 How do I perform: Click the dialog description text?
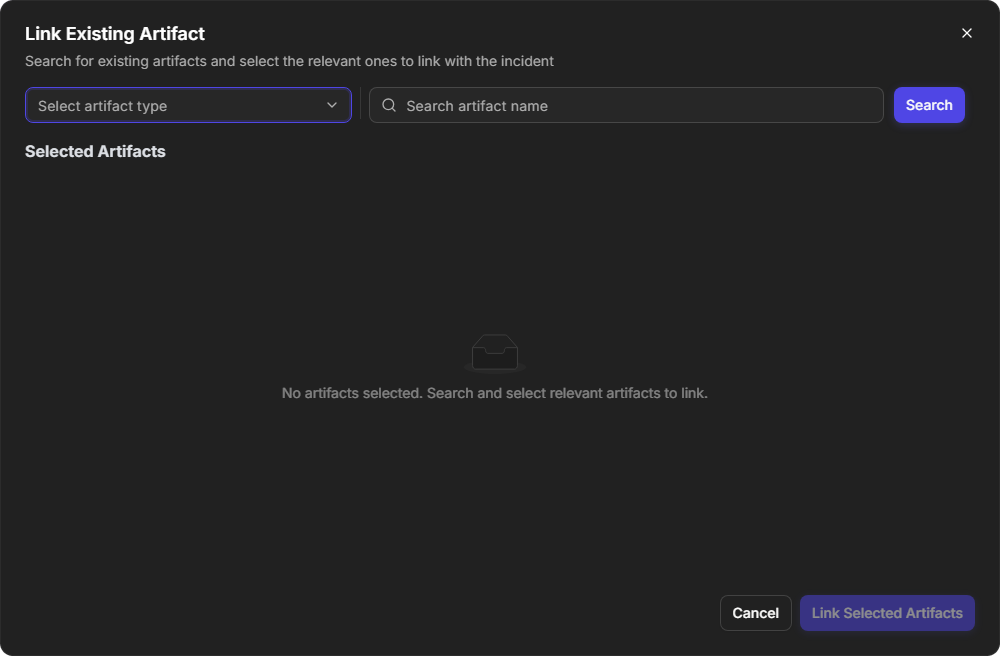tap(289, 61)
